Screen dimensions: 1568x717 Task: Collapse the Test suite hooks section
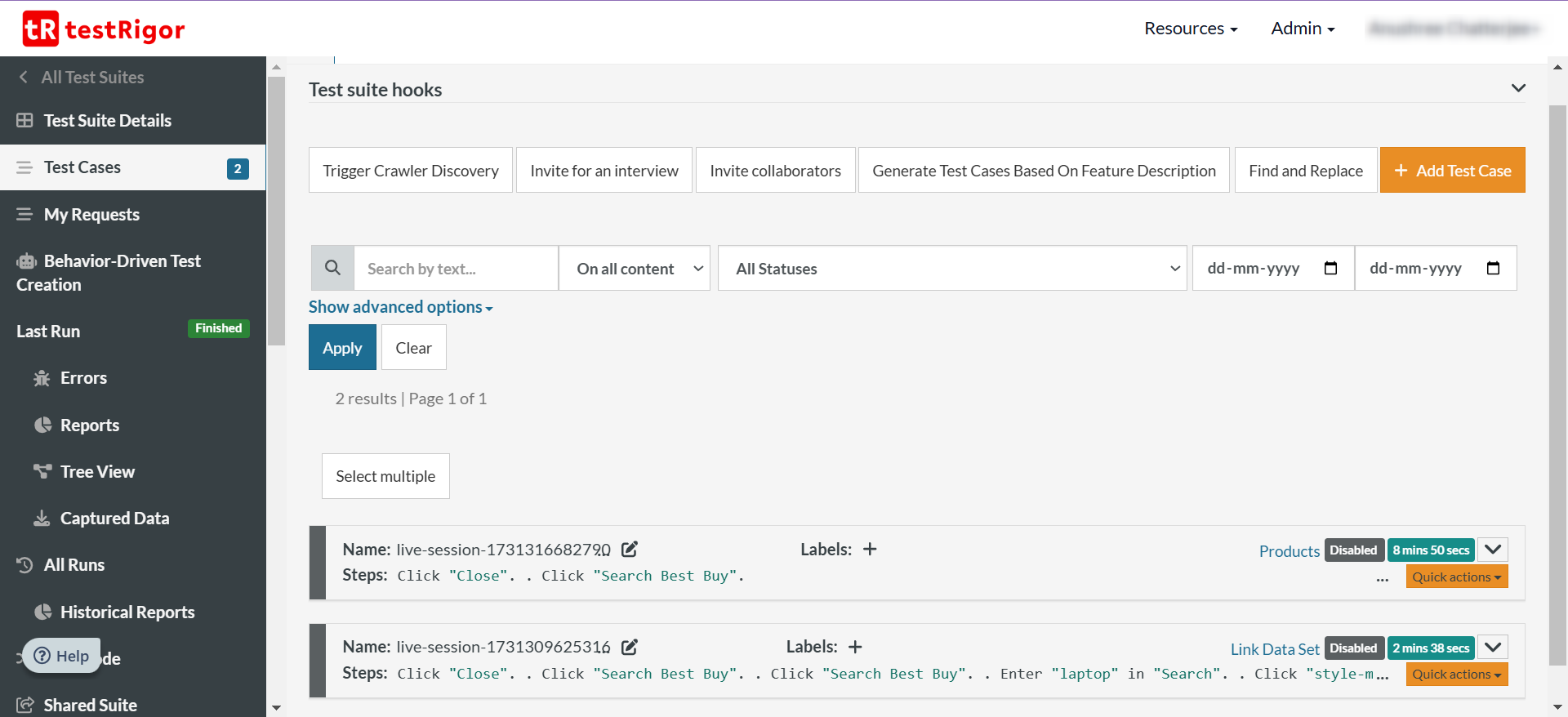(x=1518, y=88)
